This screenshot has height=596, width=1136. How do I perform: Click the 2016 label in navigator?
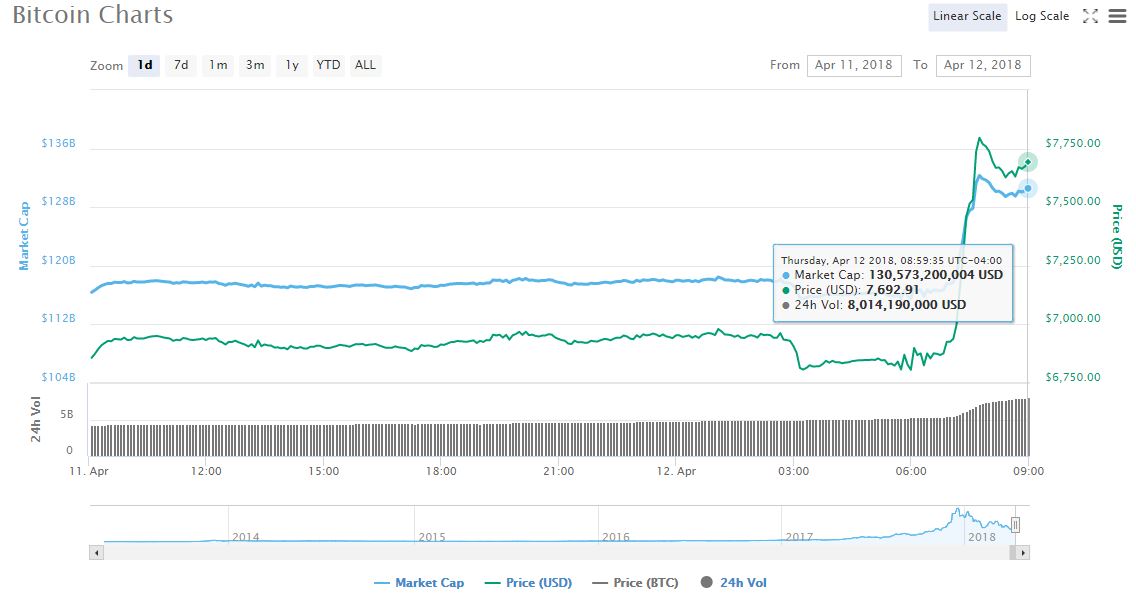pos(616,537)
